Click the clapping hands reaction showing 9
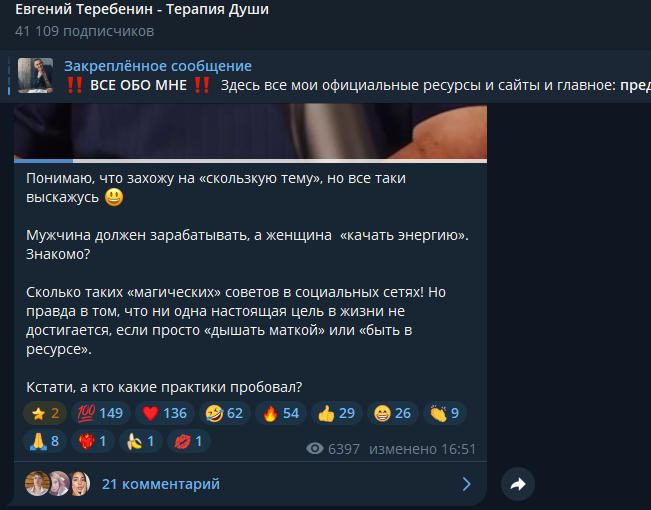The image size is (651, 510). click(x=445, y=413)
